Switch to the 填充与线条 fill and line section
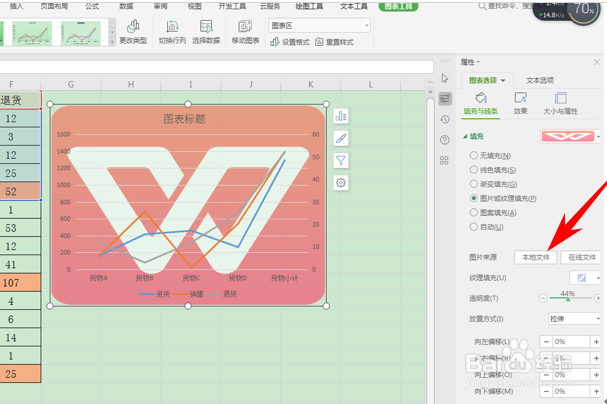 [481, 104]
